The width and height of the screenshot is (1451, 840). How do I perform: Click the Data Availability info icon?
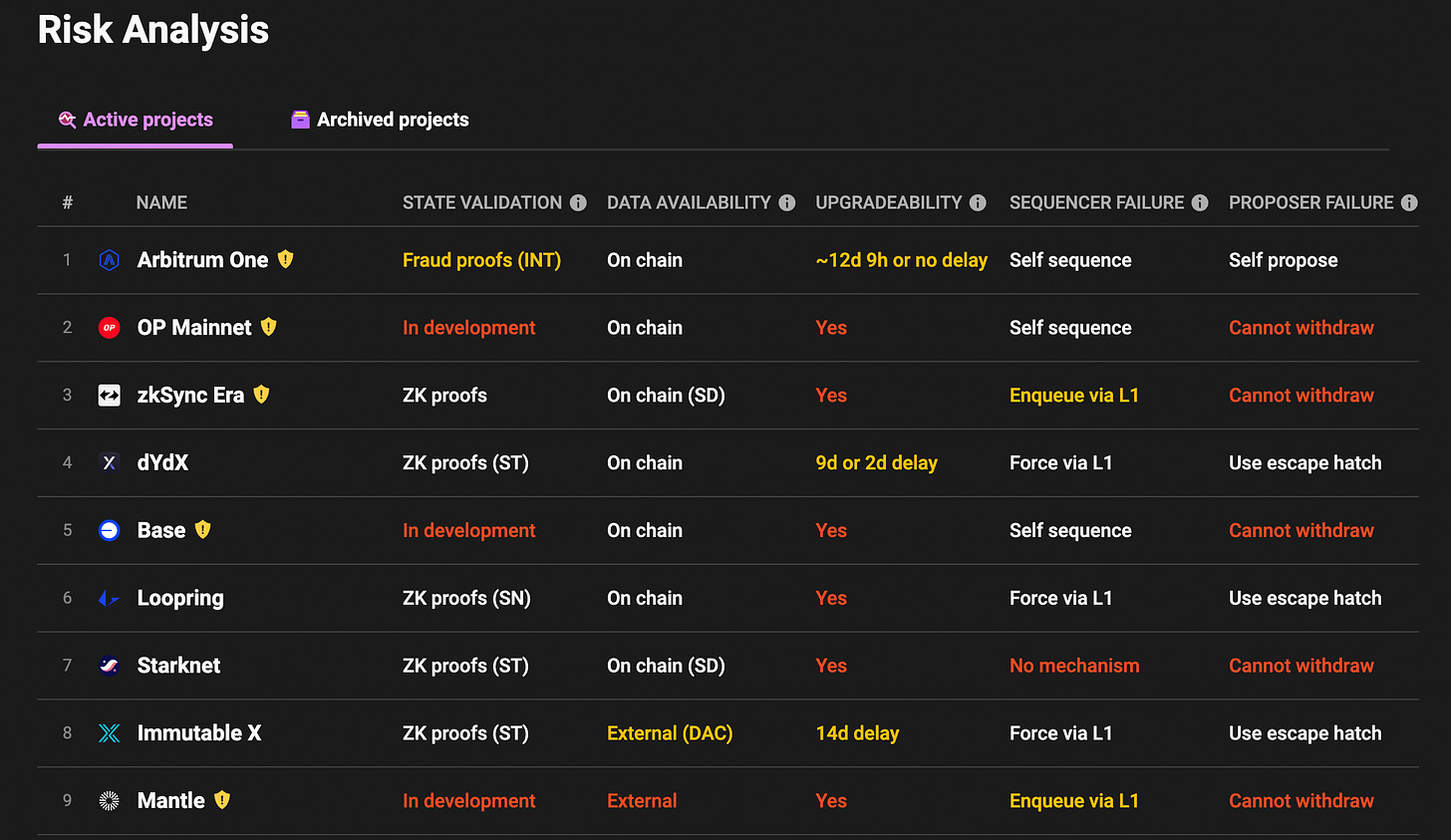787,202
